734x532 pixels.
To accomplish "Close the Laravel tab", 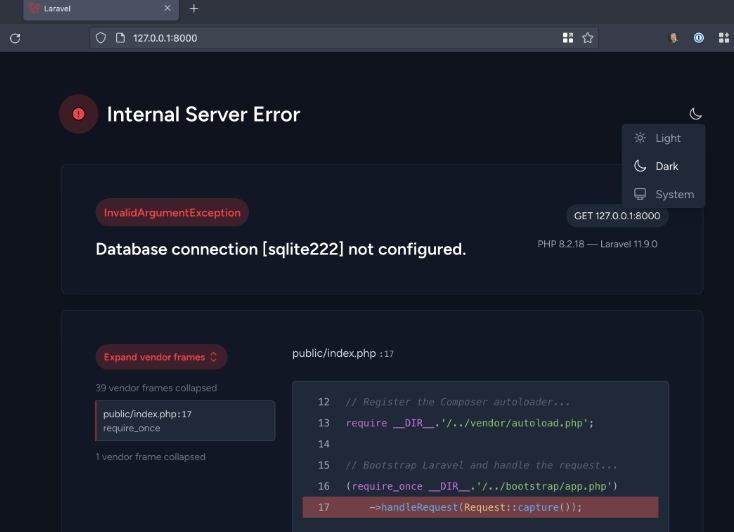I will [168, 8].
